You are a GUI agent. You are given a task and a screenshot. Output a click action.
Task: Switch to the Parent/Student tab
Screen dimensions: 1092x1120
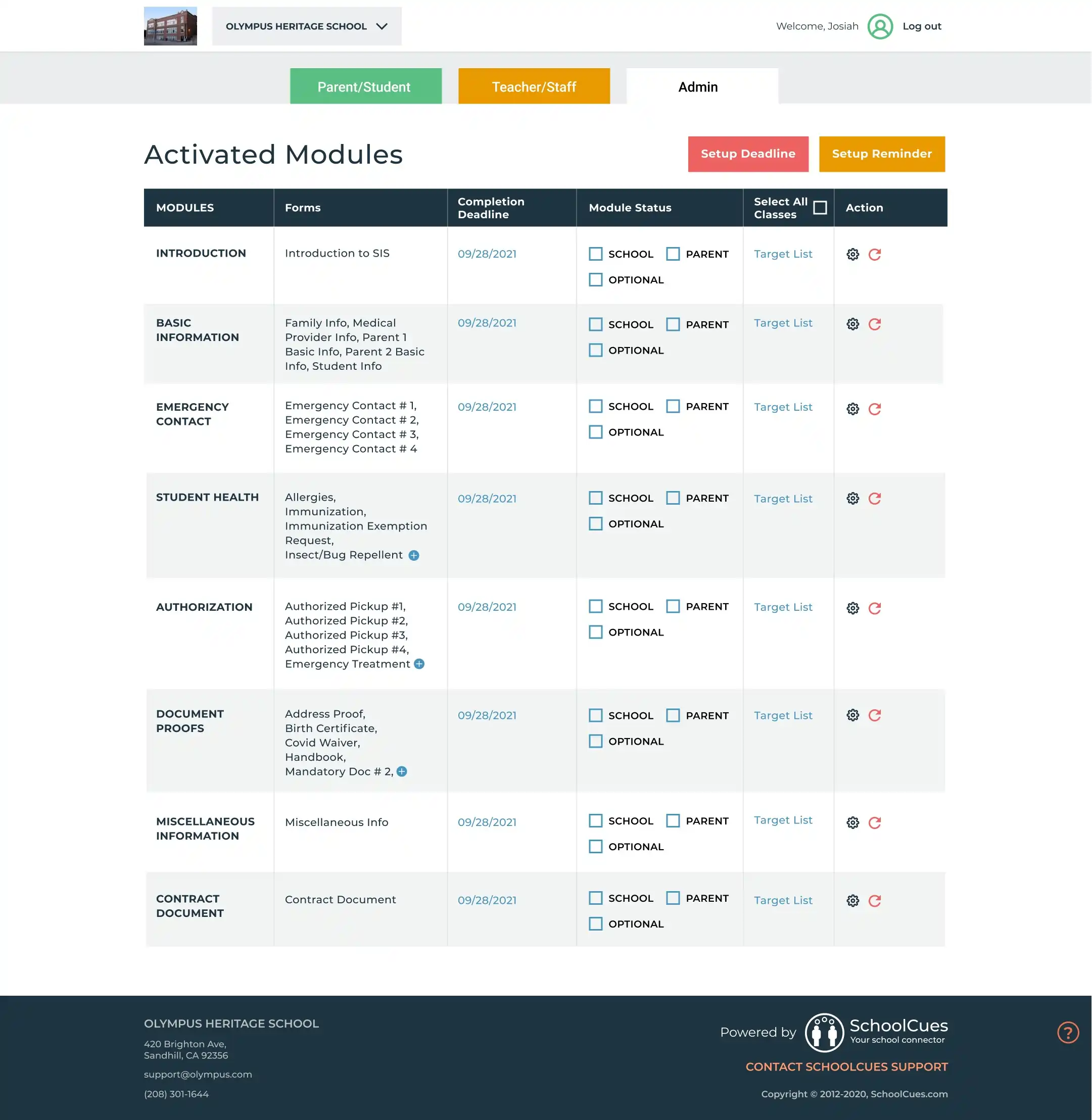pos(365,87)
